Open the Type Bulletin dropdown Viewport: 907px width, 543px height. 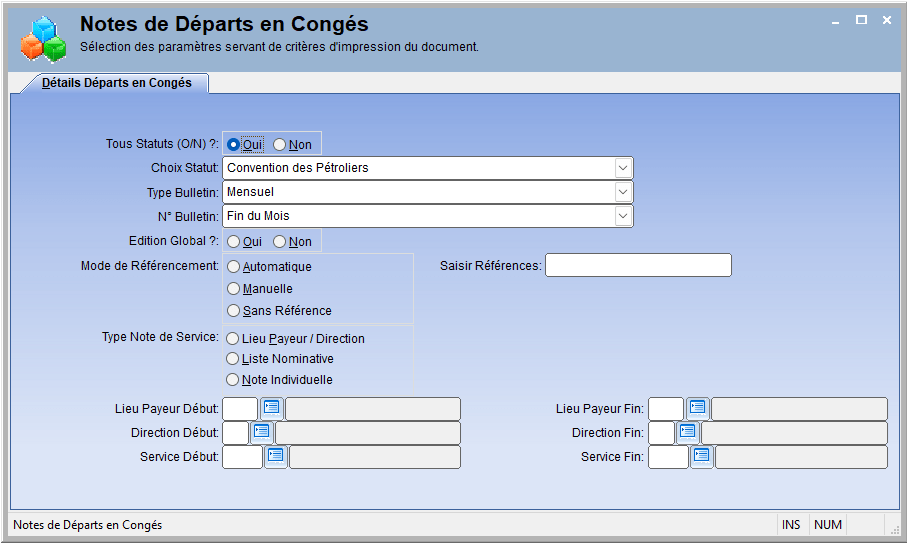pos(623,192)
